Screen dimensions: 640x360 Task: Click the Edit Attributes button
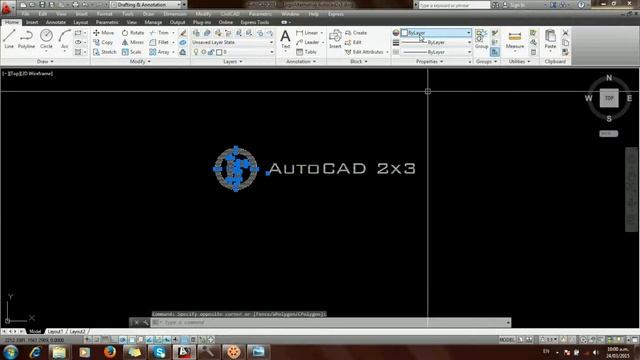pos(364,52)
